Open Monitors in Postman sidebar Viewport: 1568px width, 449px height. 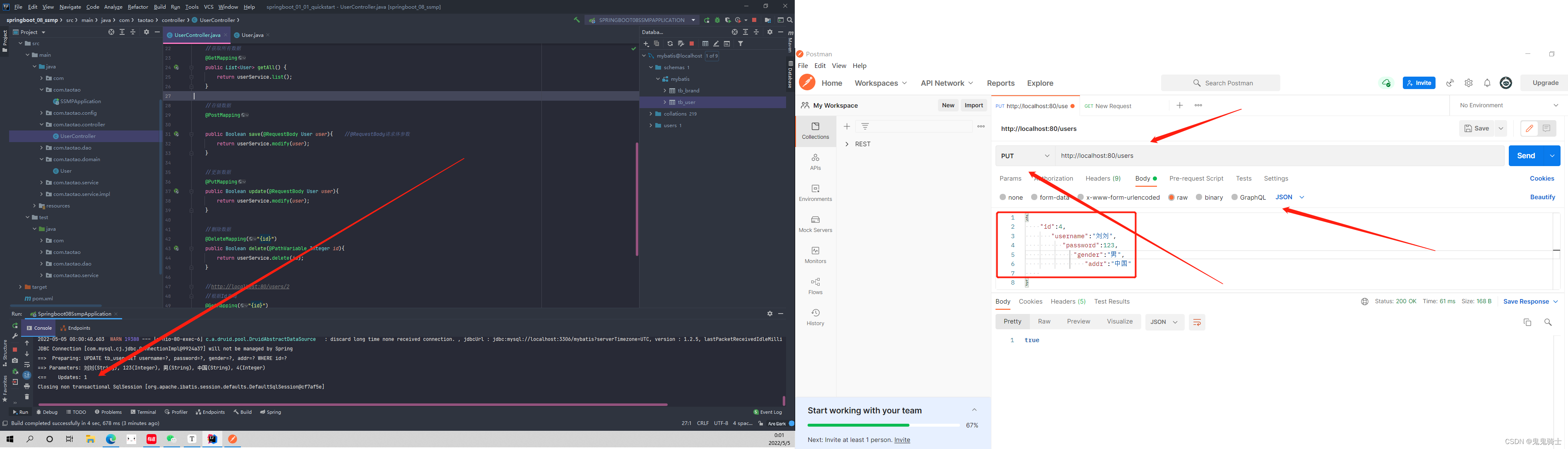815,255
